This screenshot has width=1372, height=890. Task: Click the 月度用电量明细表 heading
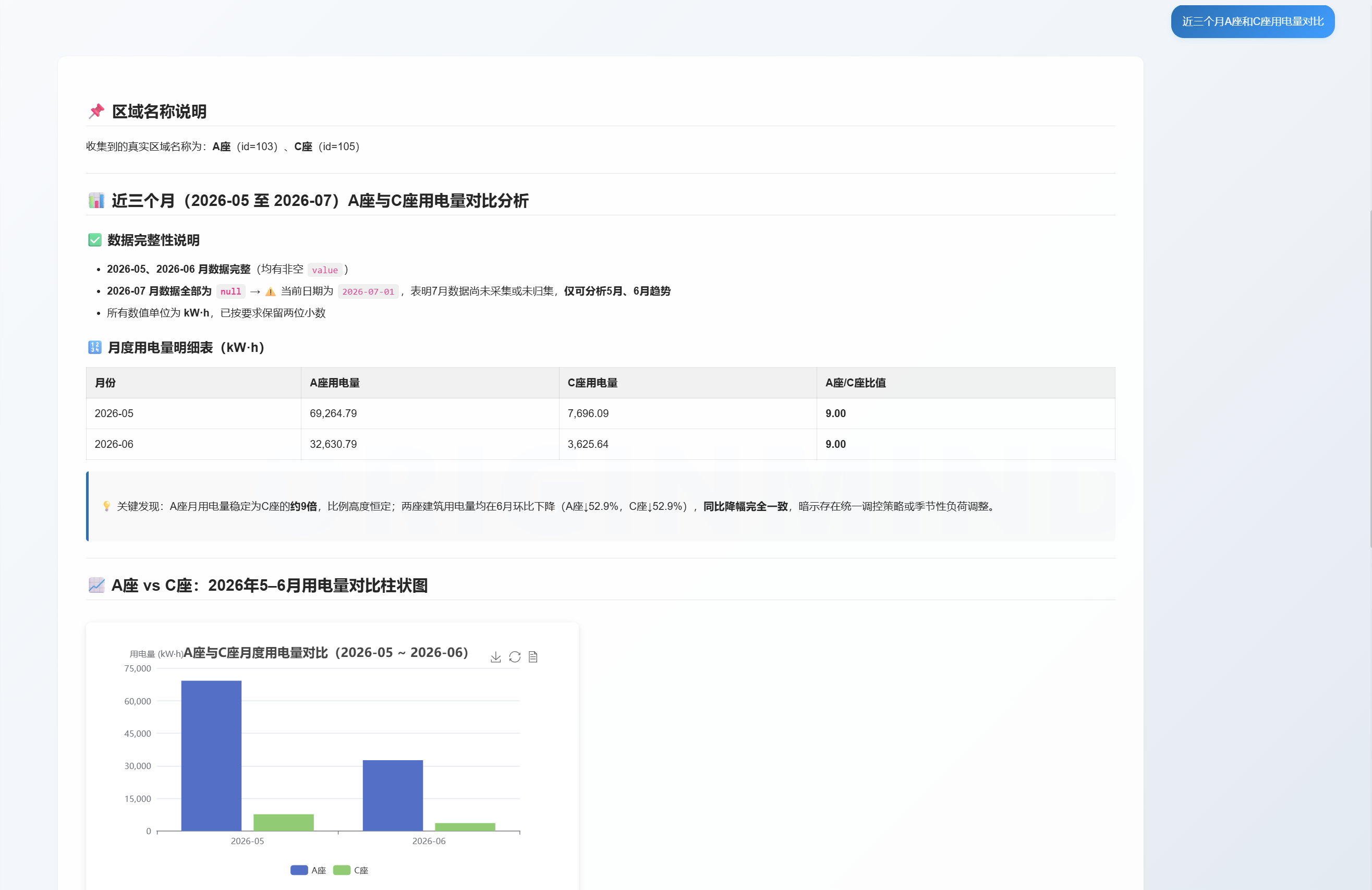(186, 348)
